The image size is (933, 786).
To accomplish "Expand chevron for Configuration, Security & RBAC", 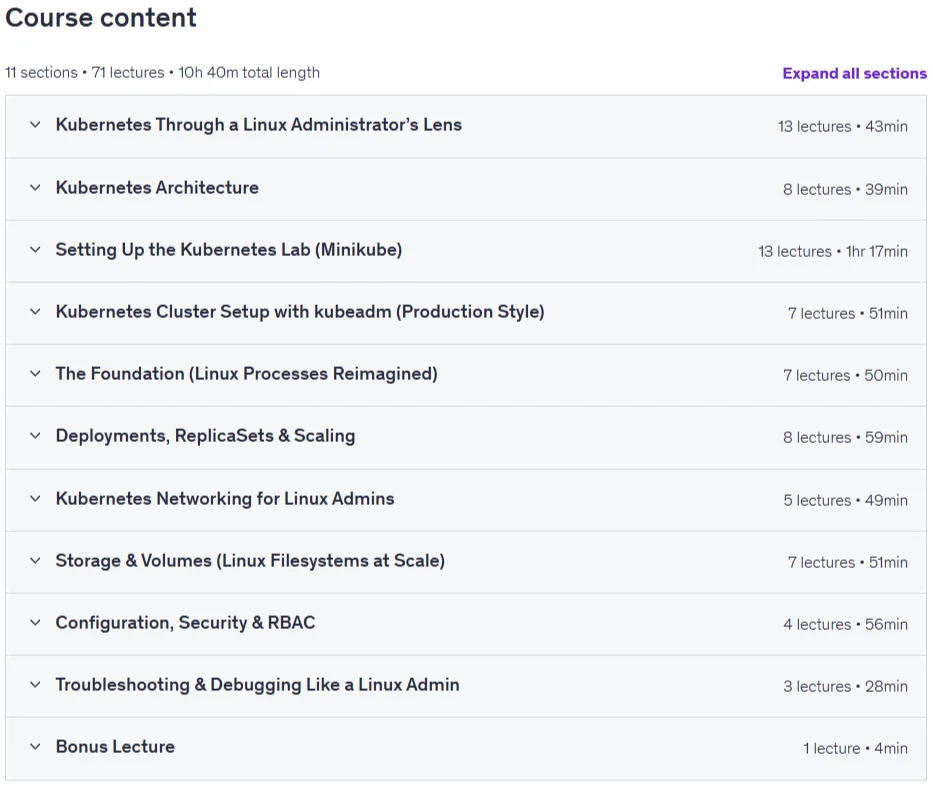I will click(x=35, y=623).
